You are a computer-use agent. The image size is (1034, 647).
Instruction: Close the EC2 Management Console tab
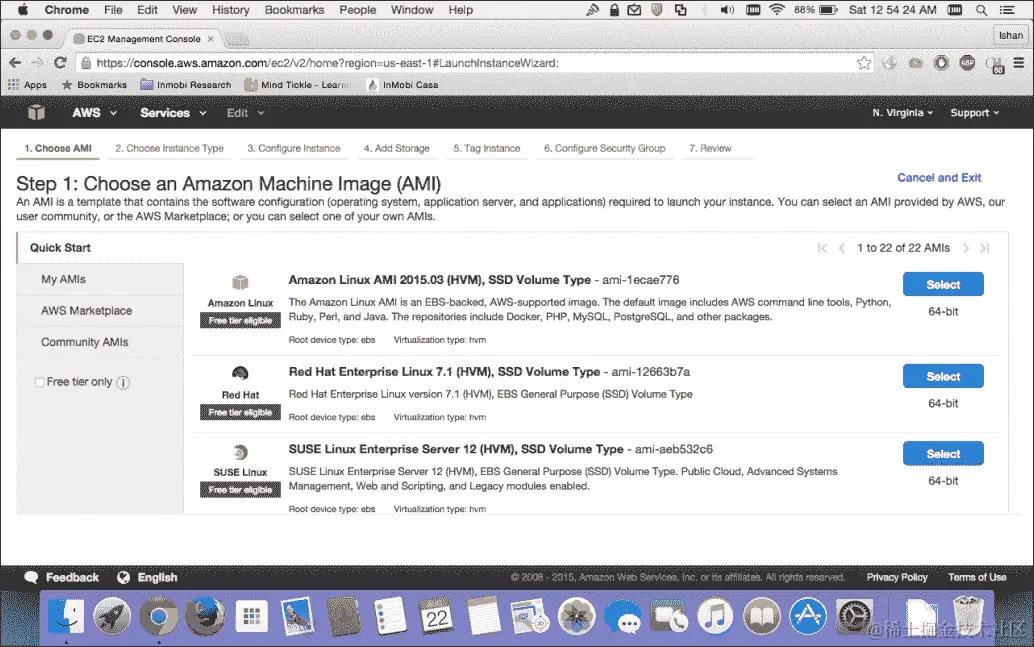point(210,39)
